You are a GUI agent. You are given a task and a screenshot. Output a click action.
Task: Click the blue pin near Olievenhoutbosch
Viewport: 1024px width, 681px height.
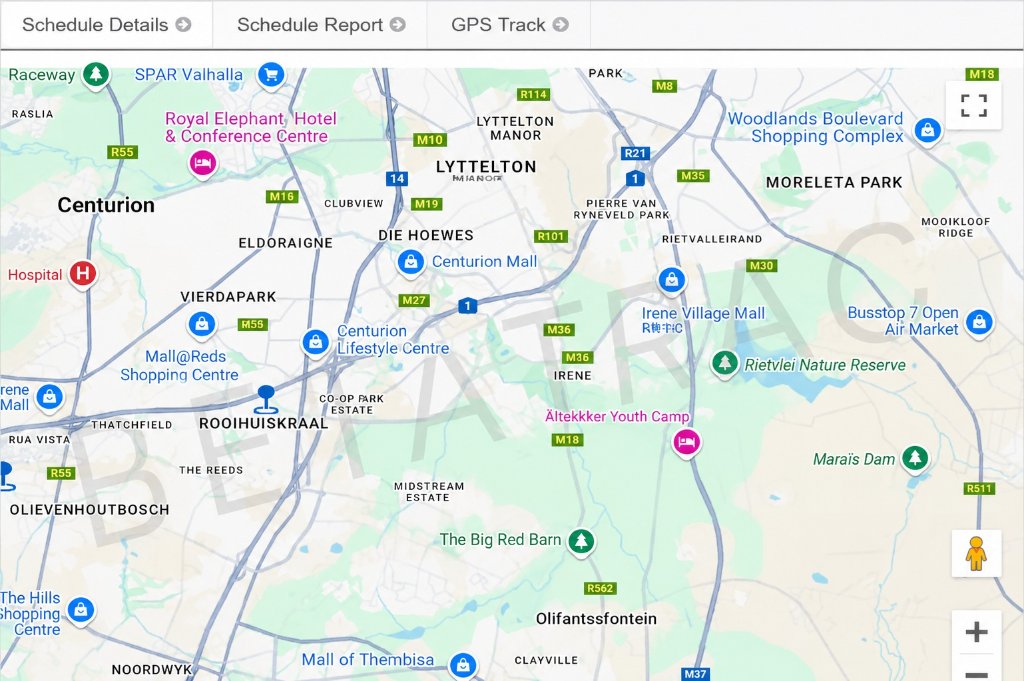6,475
